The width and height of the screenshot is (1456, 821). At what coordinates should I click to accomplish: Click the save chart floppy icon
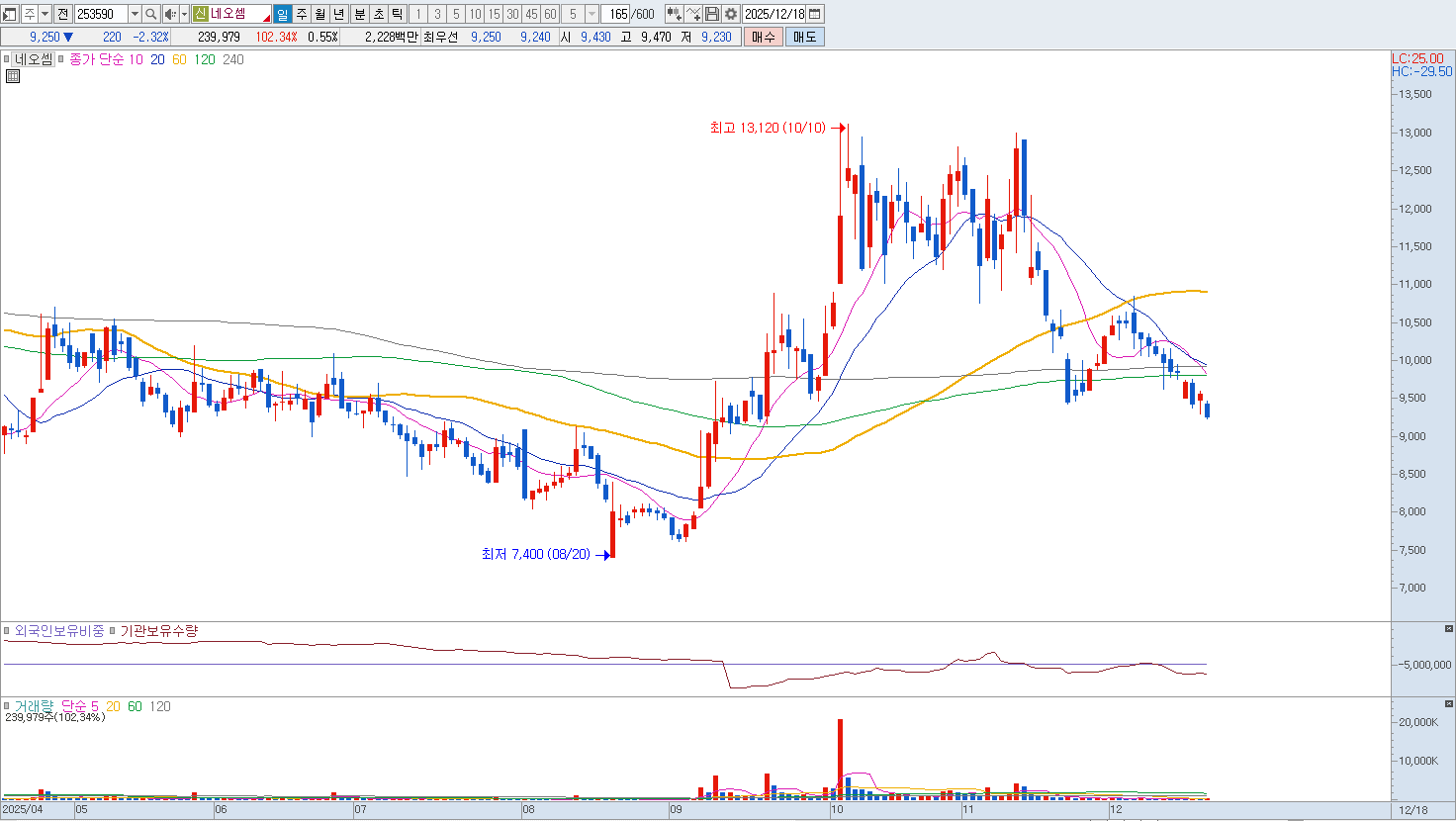click(x=712, y=14)
